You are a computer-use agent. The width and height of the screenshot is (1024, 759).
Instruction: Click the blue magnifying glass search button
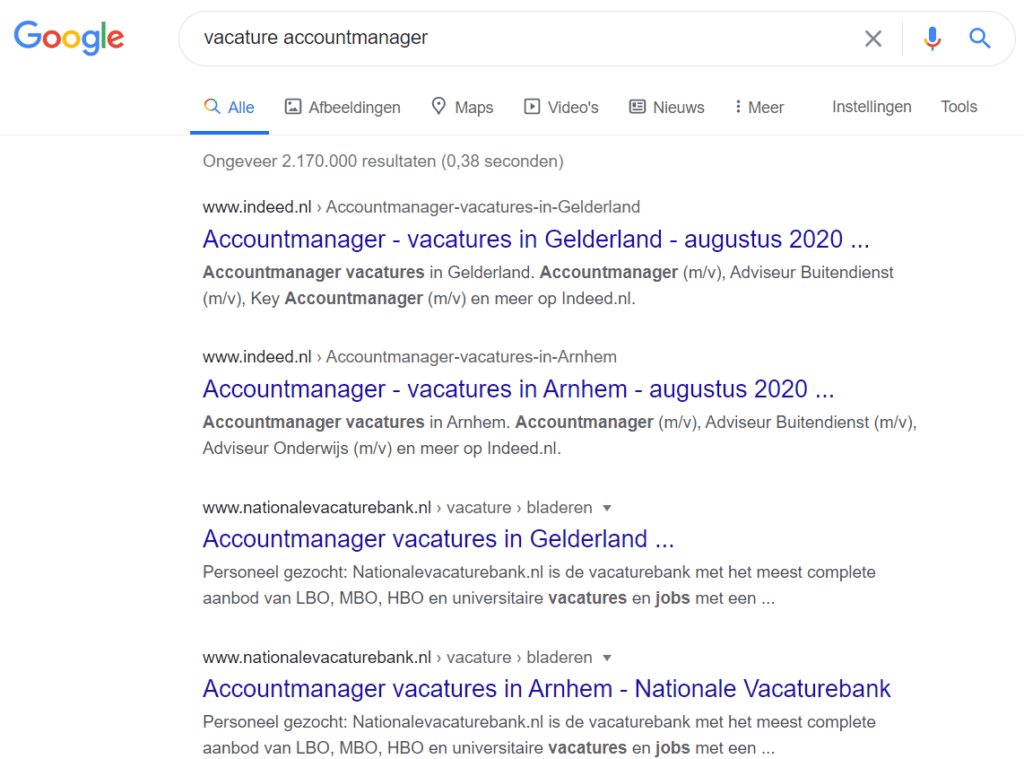pyautogui.click(x=980, y=39)
